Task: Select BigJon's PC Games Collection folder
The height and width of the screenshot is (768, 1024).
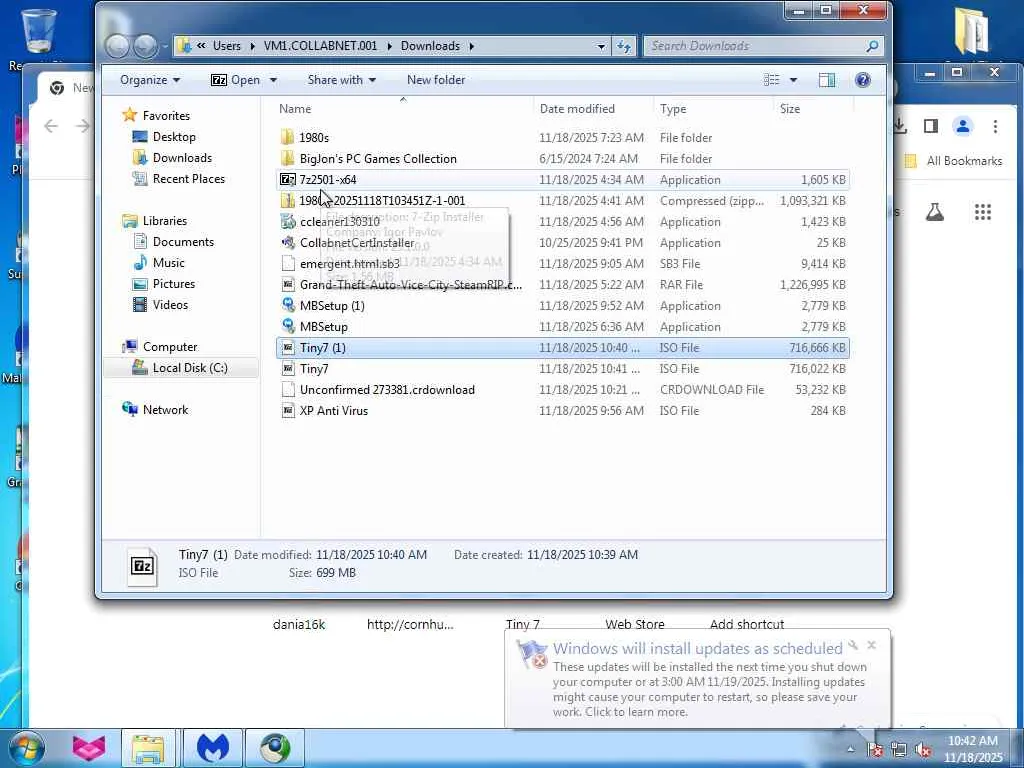Action: coord(563,158)
